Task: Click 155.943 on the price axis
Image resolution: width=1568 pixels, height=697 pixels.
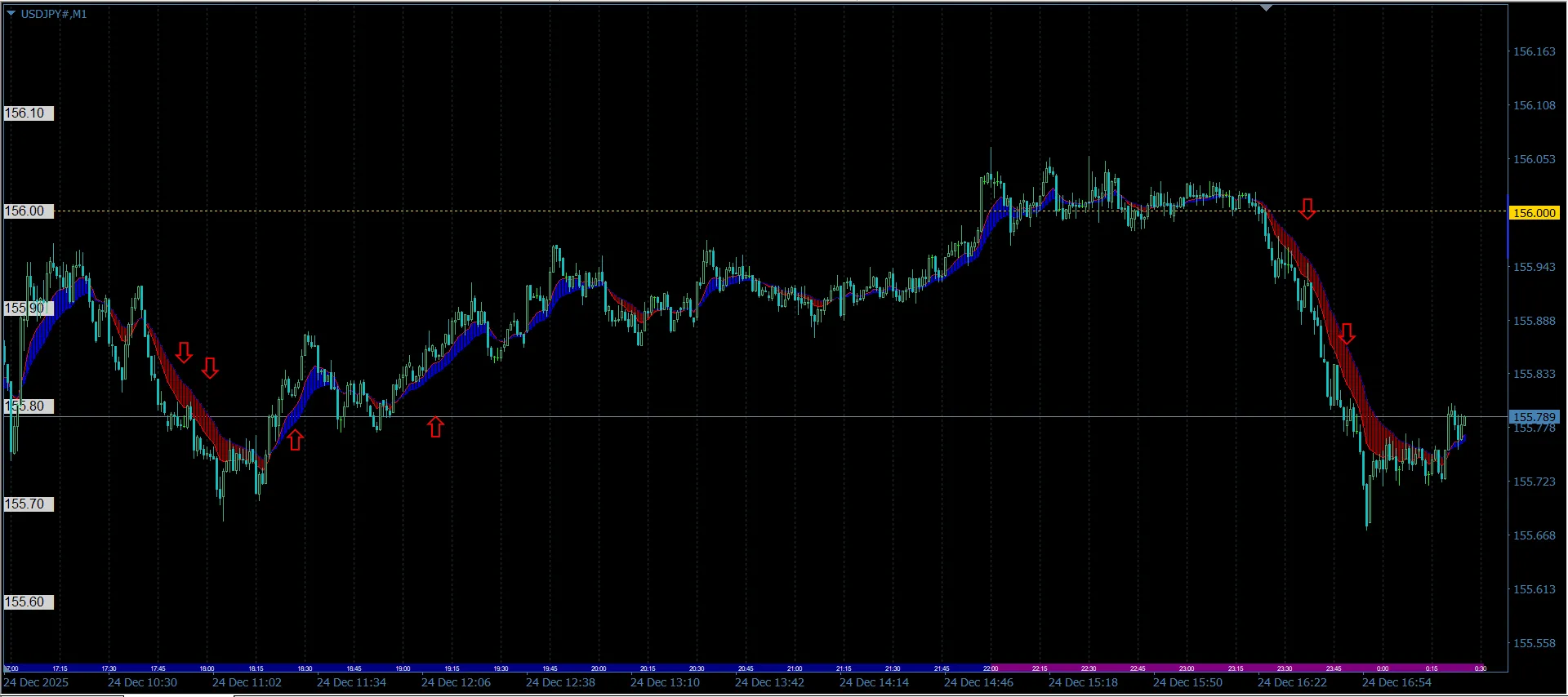Action: pyautogui.click(x=1535, y=267)
